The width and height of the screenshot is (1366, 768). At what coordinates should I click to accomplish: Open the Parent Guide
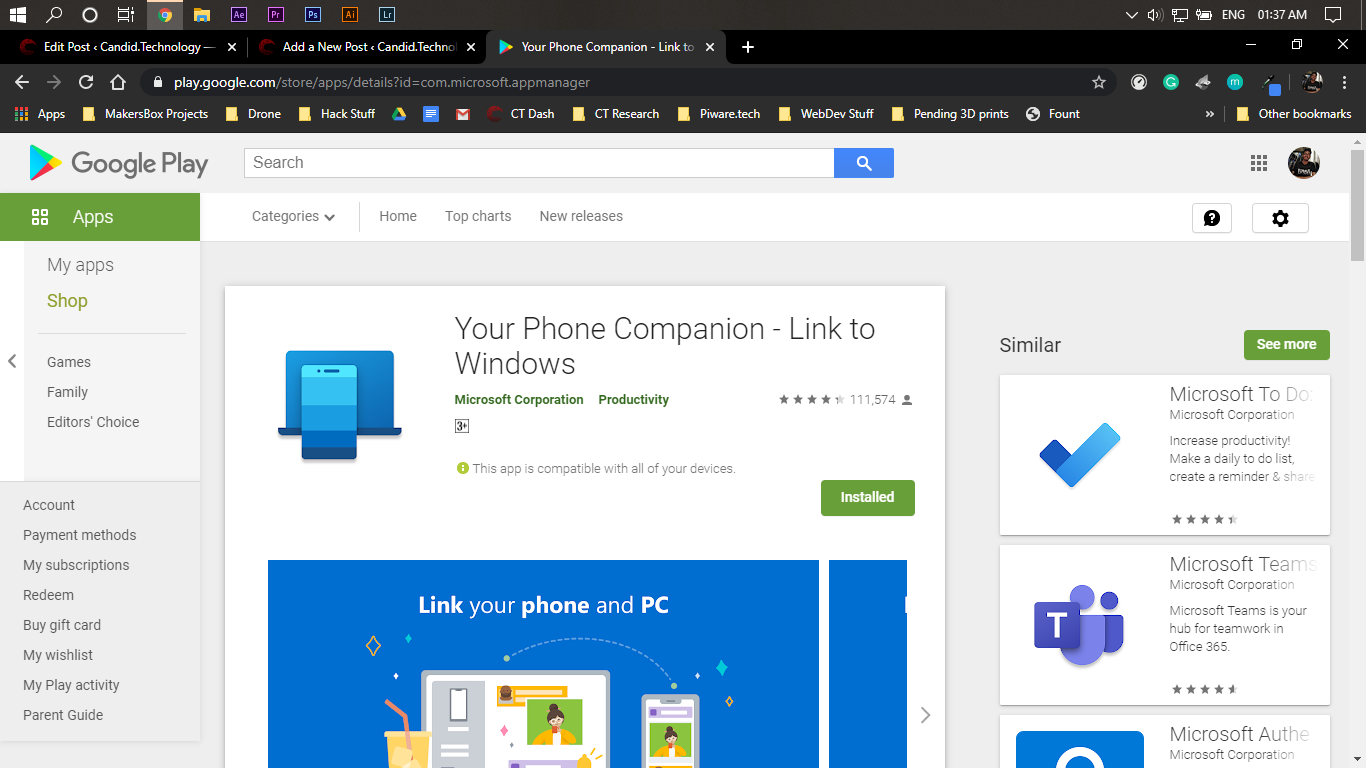(63, 715)
